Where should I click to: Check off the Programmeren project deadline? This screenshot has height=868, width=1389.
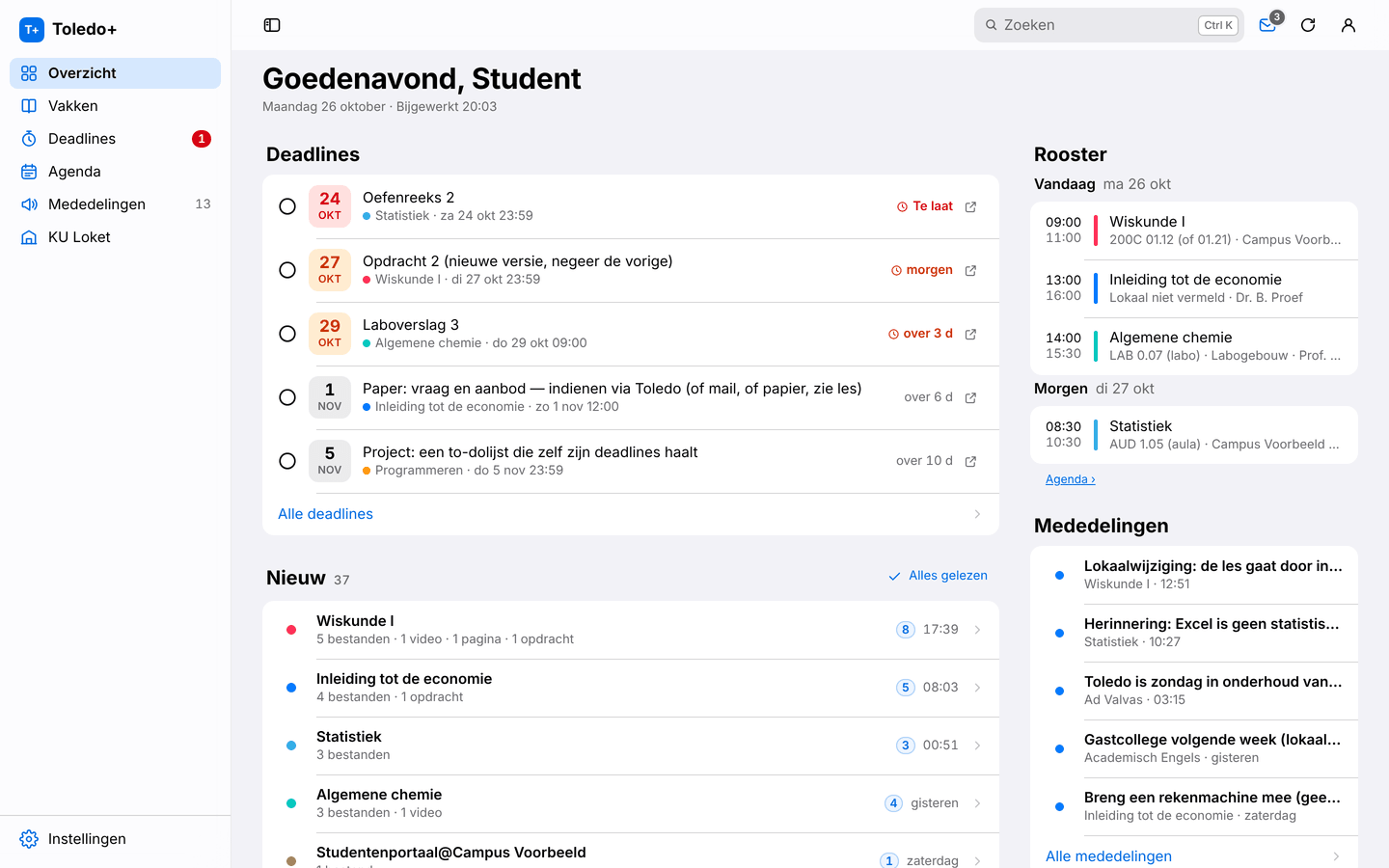point(287,461)
